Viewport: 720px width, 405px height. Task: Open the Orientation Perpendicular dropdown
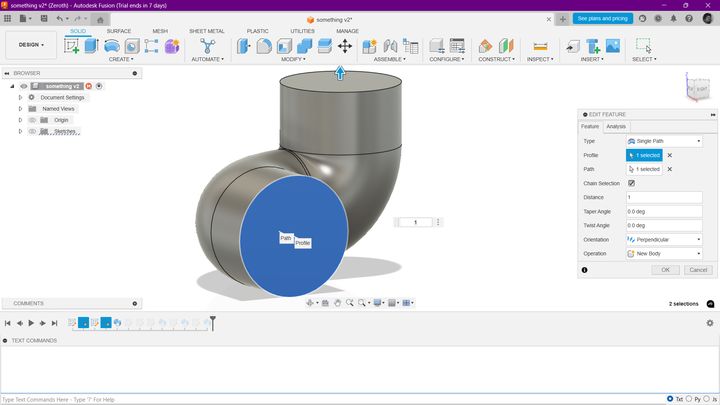click(664, 240)
